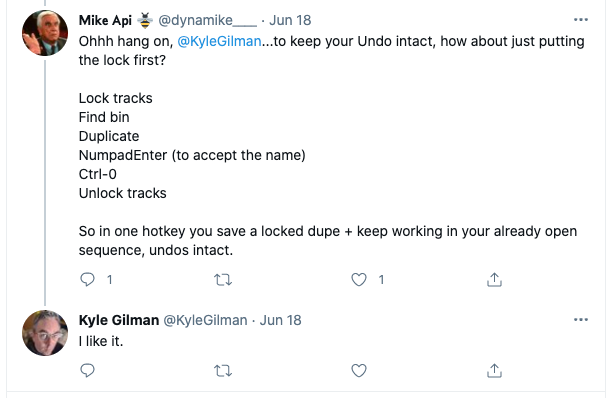Like Mike Api's tweet
Image resolution: width=608 pixels, height=398 pixels.
point(359,279)
